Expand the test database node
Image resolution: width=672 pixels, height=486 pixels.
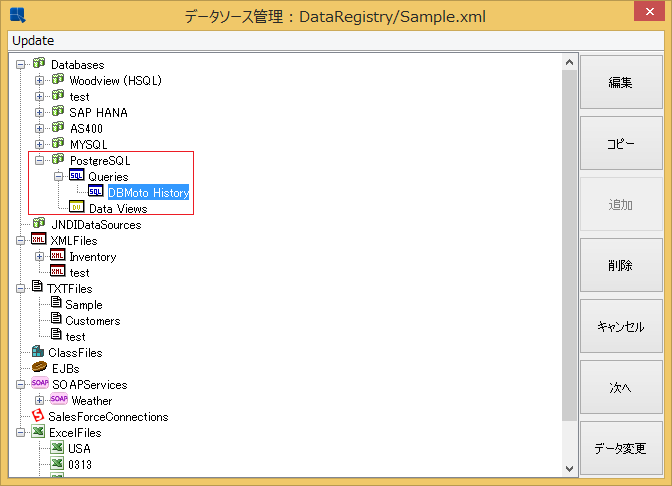point(39,96)
